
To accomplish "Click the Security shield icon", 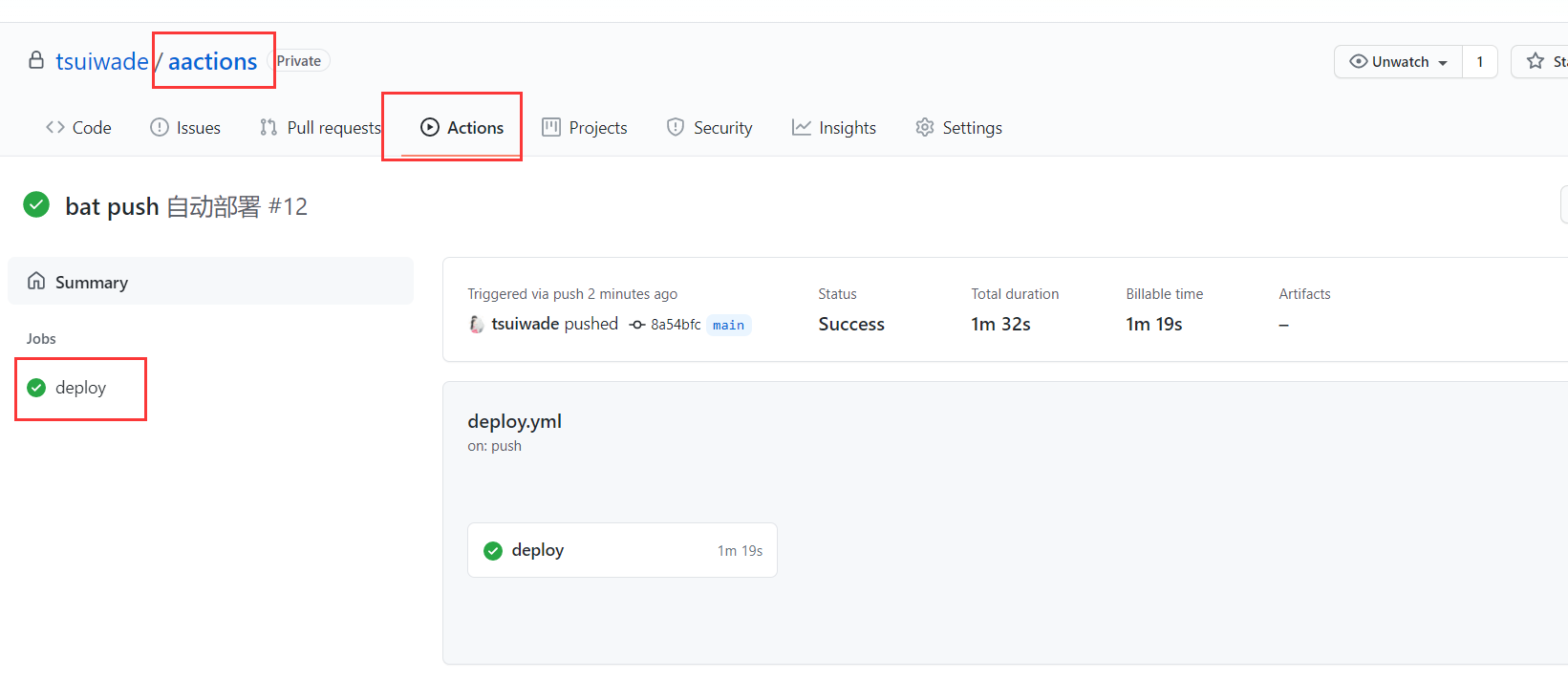I will pos(676,127).
